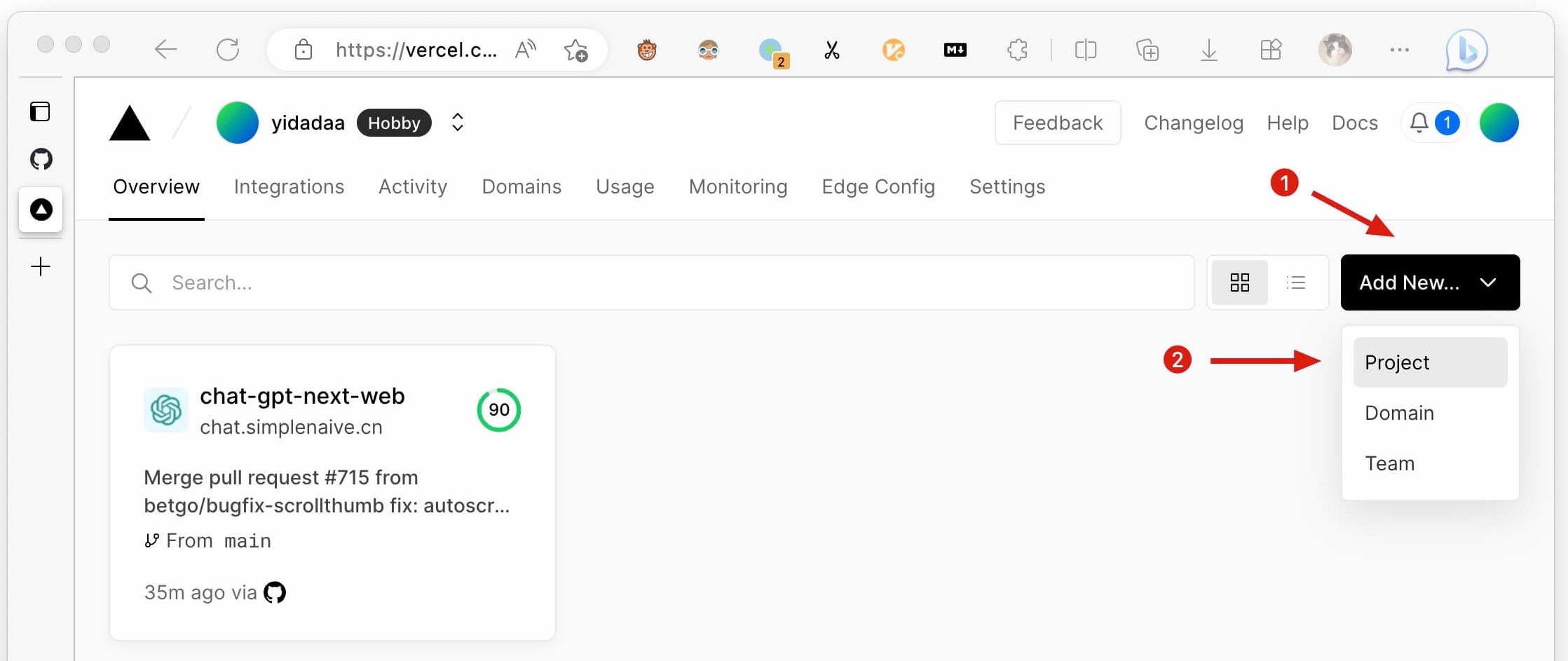Focus the project Search field

[x=652, y=282]
